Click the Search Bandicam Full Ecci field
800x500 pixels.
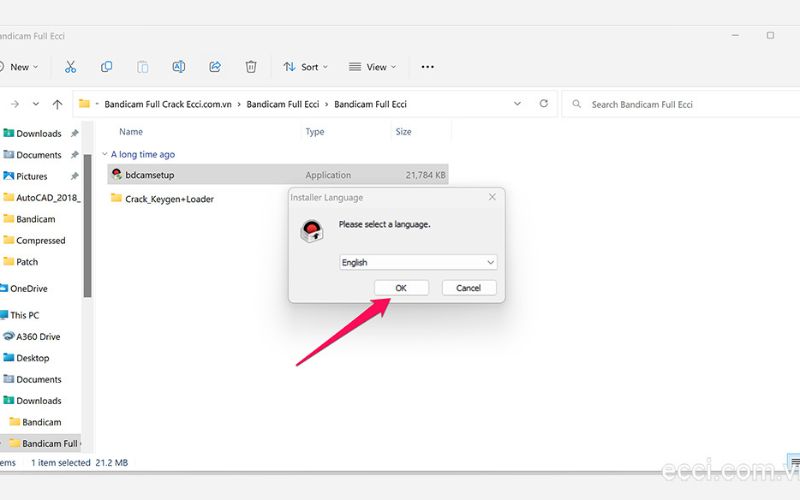pos(681,104)
